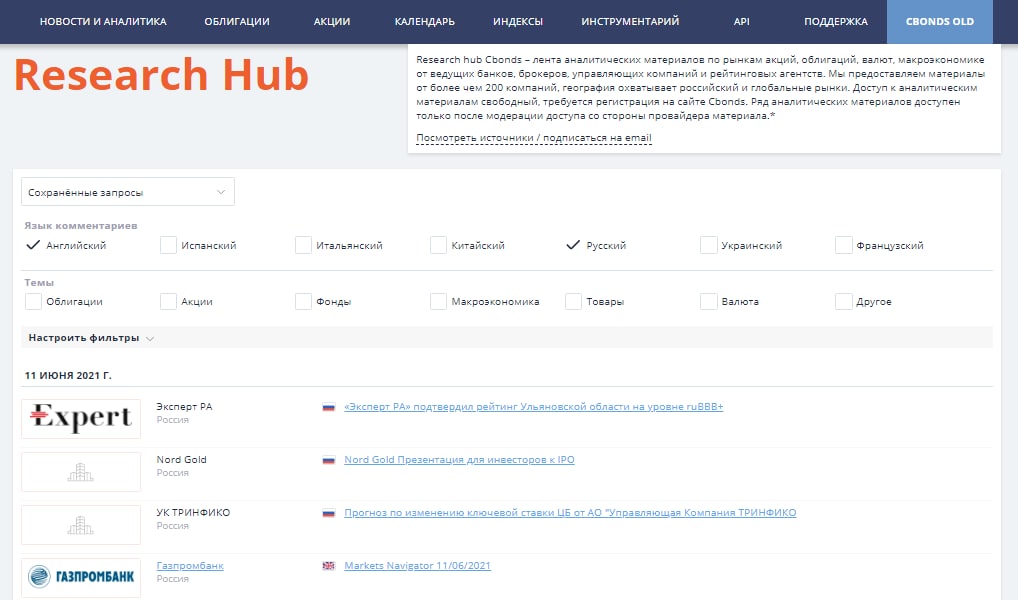Click the Russian flag beside Эксперт РА article
Viewport: 1018px width, 600px height.
tap(329, 407)
